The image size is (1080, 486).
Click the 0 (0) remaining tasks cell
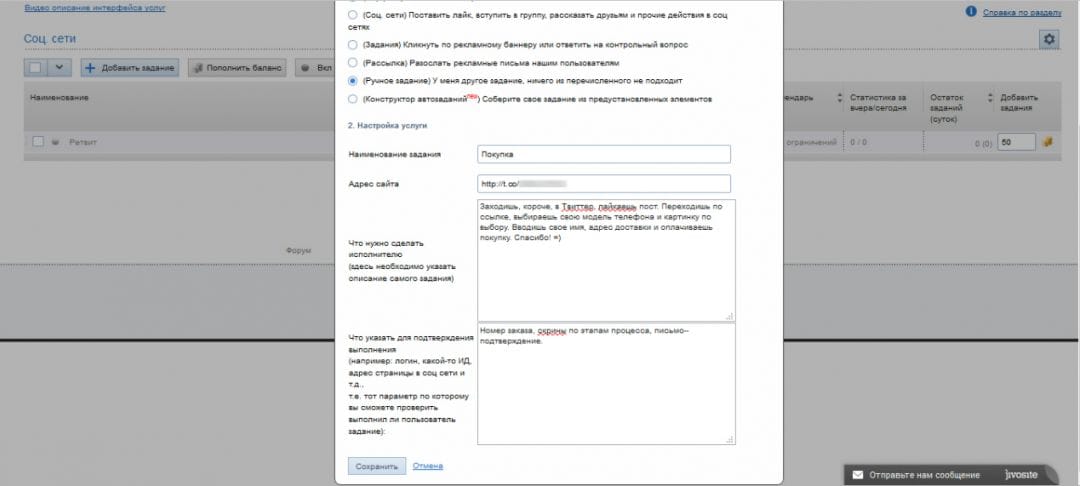pos(982,144)
